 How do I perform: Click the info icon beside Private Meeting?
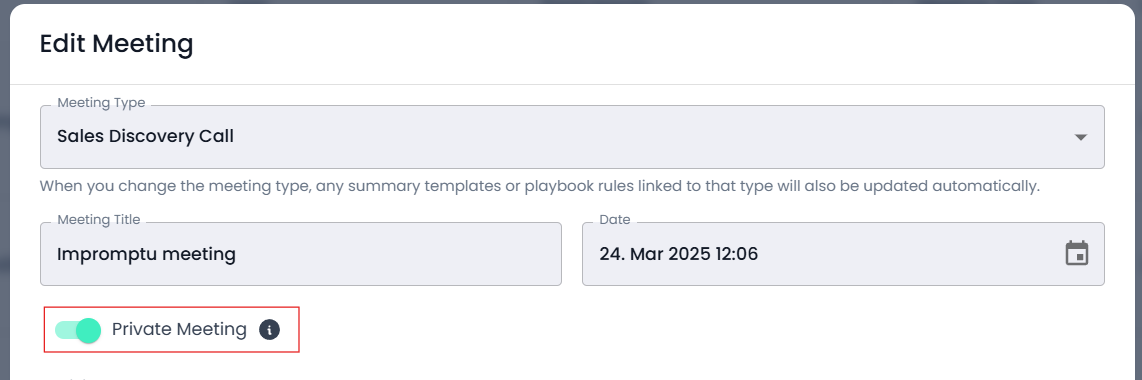coord(269,330)
